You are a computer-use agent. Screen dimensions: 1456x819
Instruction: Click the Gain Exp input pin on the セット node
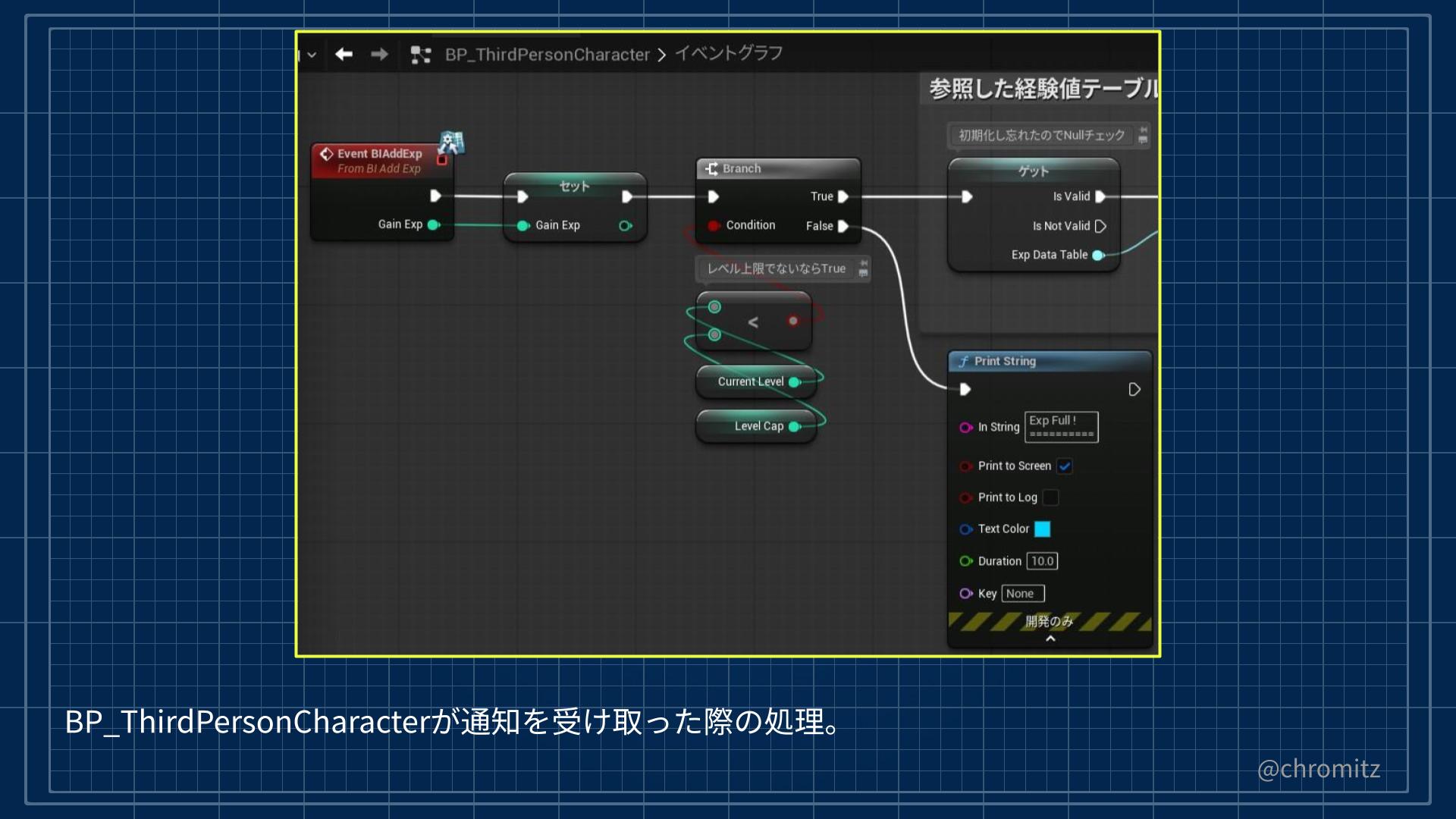point(522,225)
